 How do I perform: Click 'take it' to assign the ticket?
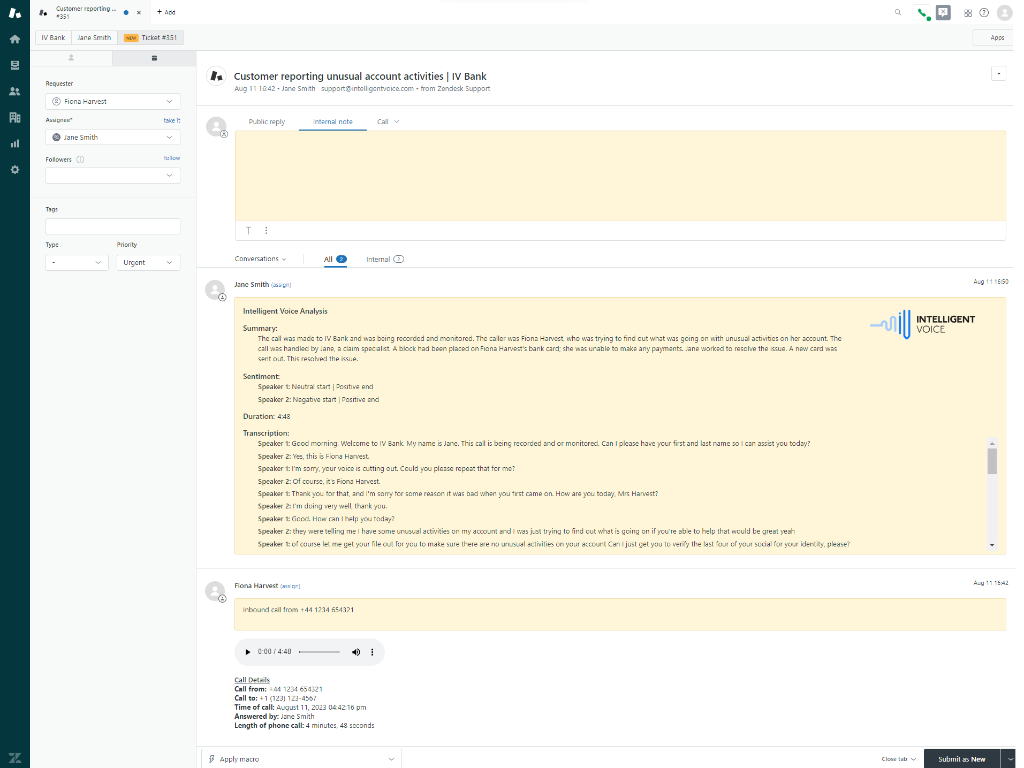[x=172, y=119]
